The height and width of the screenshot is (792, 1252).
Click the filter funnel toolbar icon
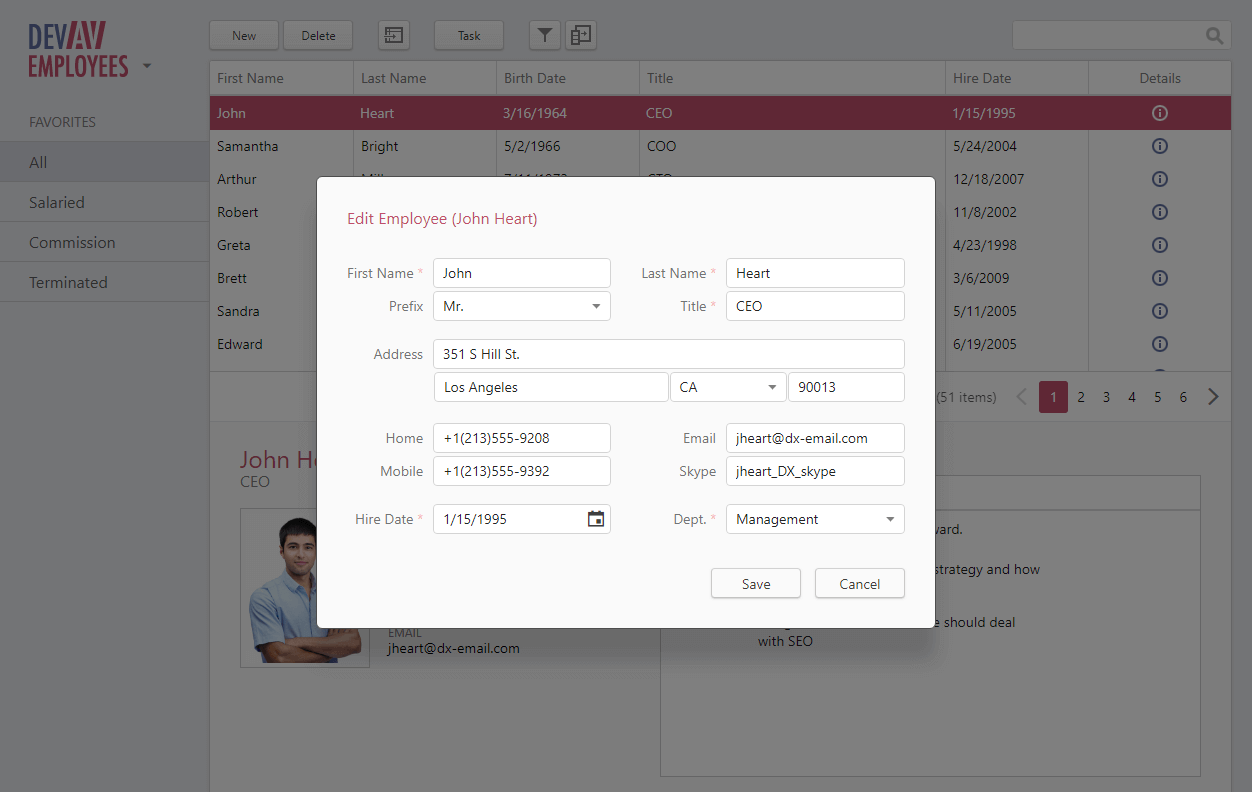[x=544, y=35]
